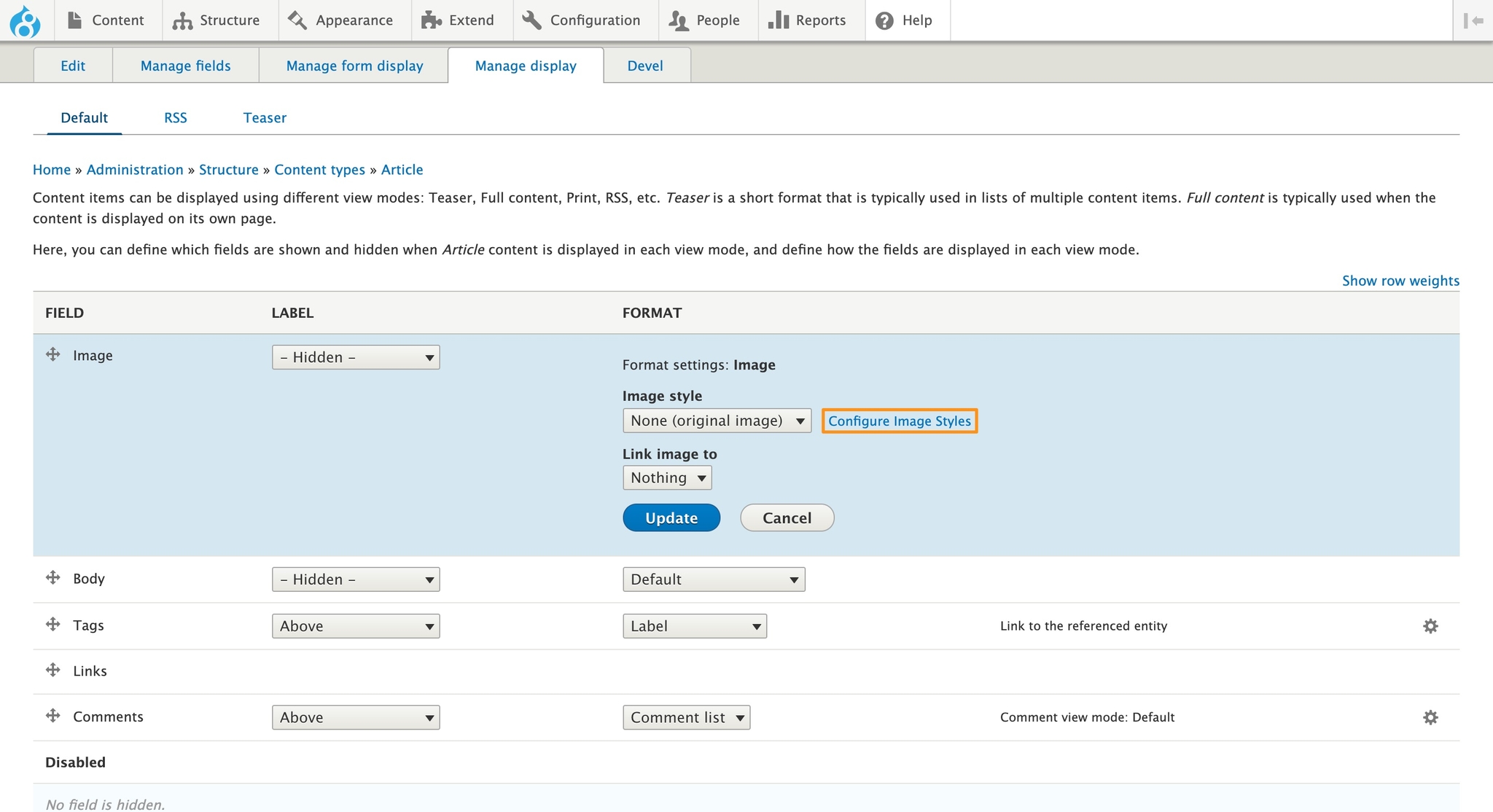Click the Body row drag handle icon

[x=52, y=578]
